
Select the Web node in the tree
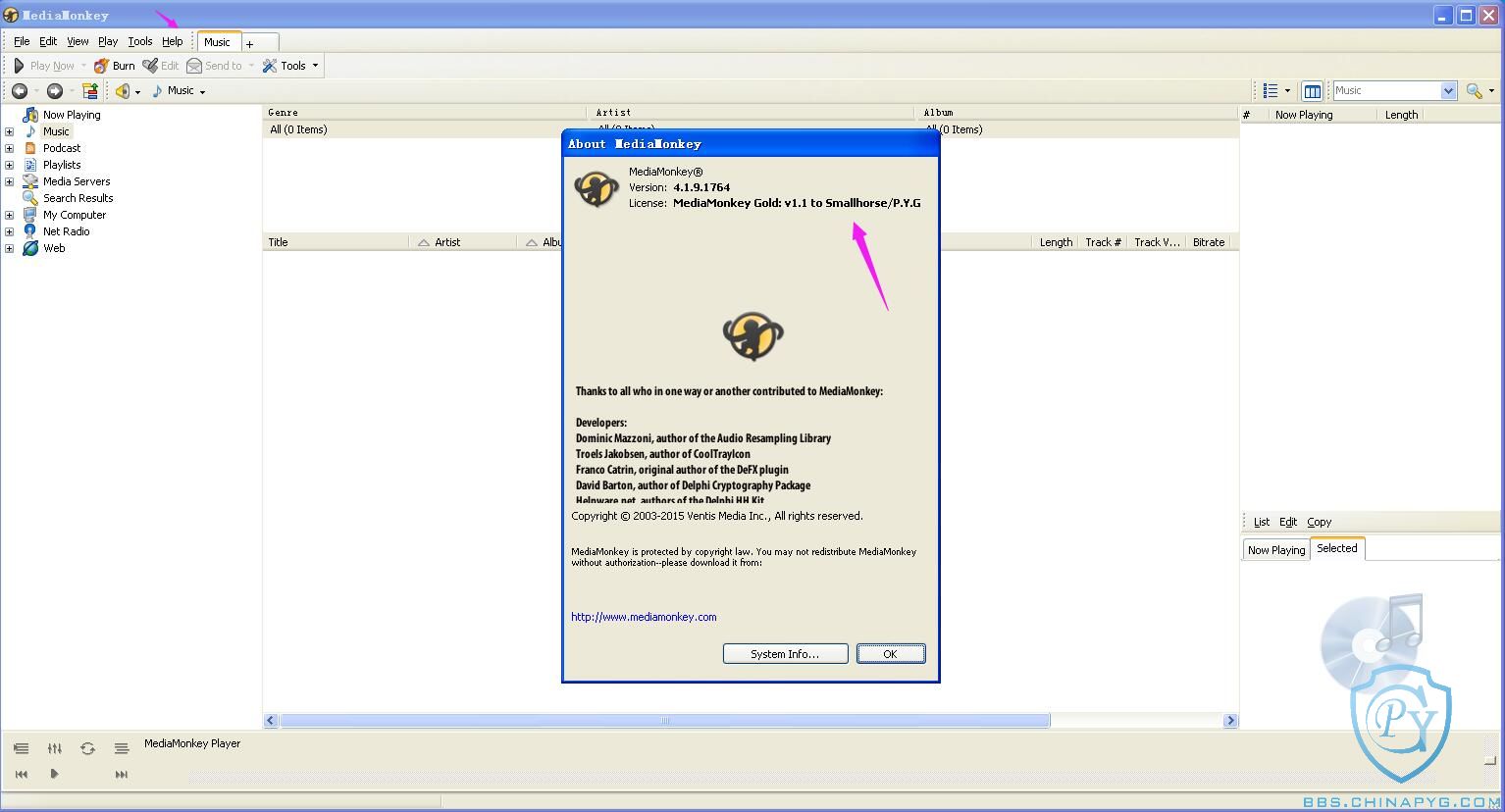click(54, 248)
